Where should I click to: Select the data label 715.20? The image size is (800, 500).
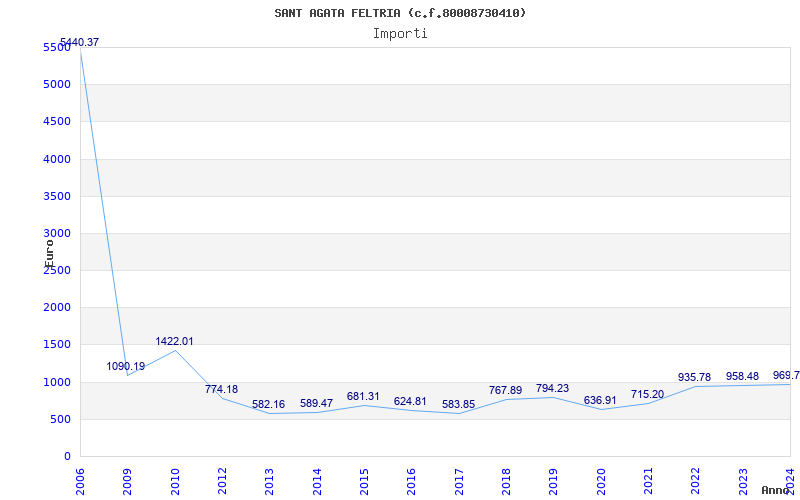pyautogui.click(x=647, y=394)
